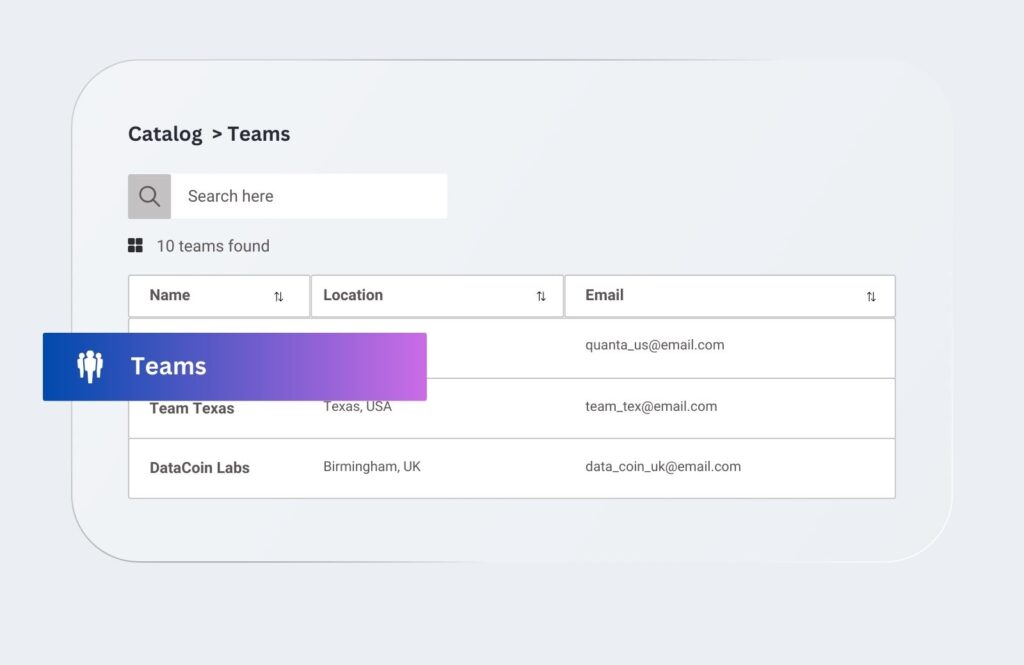Click the grid view icon beside teams found
This screenshot has width=1024, height=665.
(135, 246)
